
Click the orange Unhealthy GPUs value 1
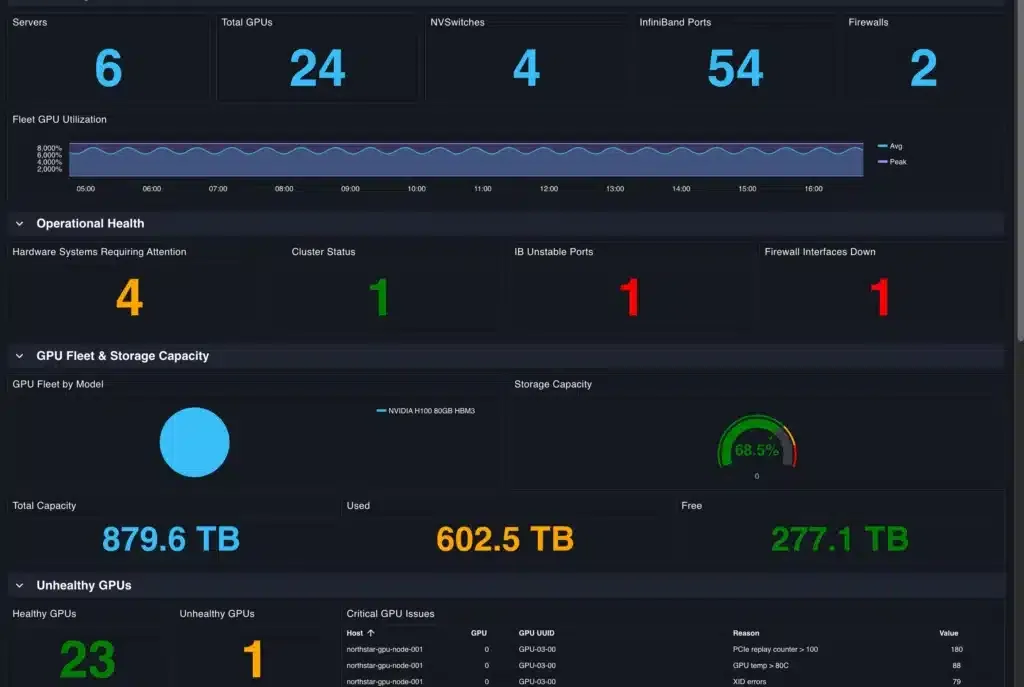click(253, 660)
